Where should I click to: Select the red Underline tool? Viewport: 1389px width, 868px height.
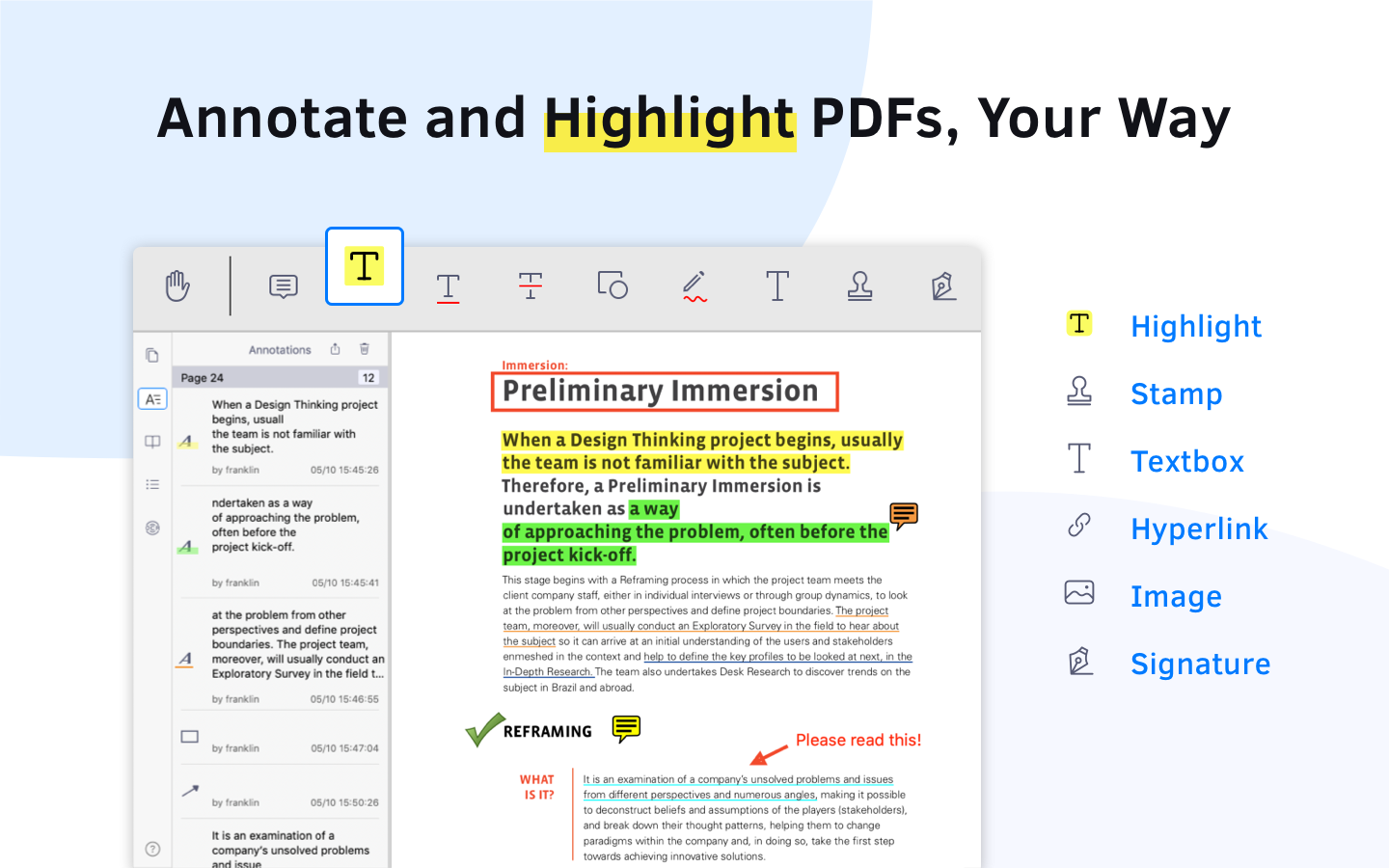pyautogui.click(x=447, y=285)
